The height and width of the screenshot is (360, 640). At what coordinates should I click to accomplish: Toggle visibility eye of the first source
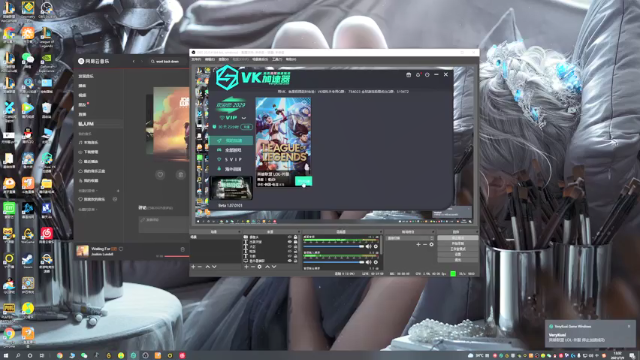coord(290,237)
